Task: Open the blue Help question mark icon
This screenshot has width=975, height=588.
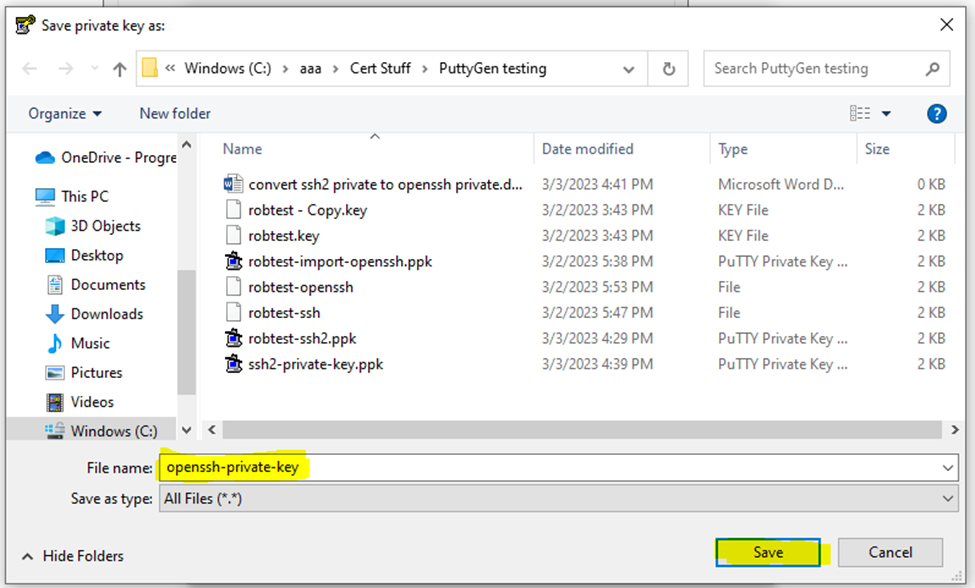Action: (936, 113)
